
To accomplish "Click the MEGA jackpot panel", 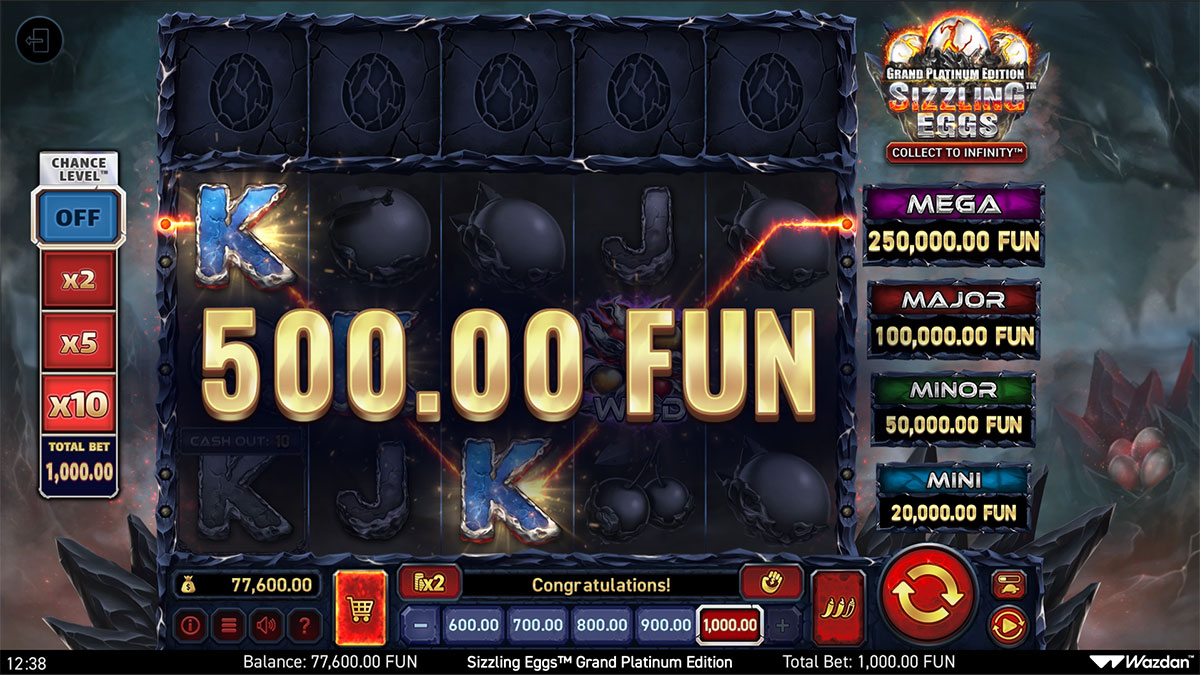I will 953,224.
